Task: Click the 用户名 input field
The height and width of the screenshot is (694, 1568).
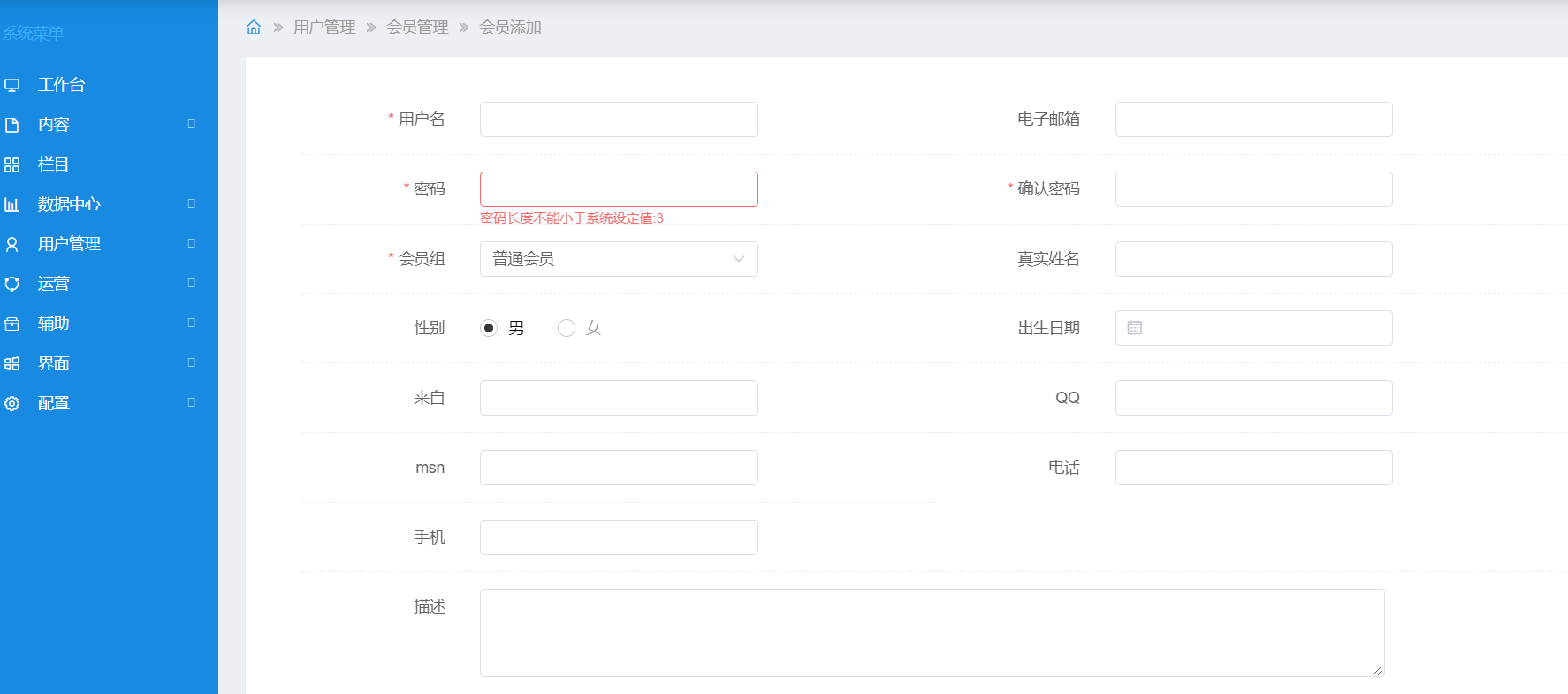Action: [619, 119]
